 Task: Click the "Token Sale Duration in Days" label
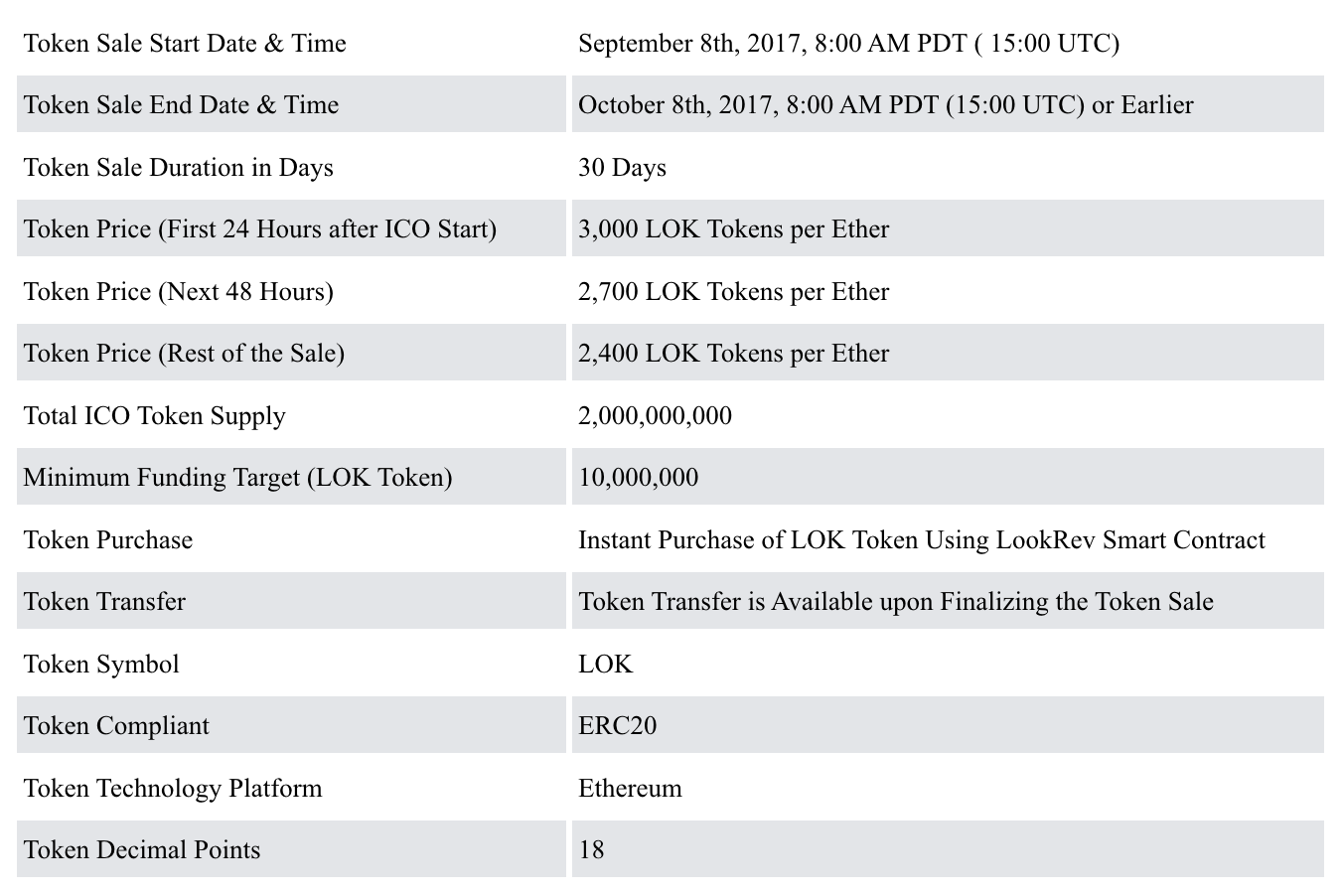pos(178,168)
